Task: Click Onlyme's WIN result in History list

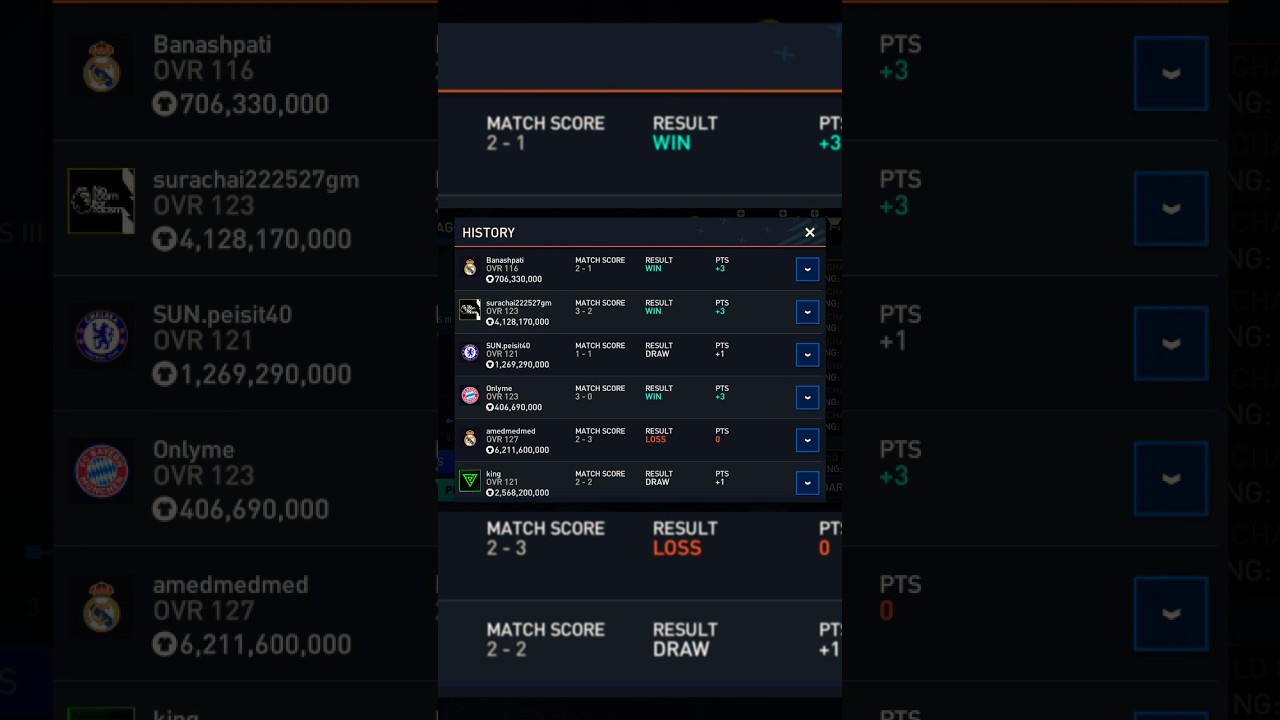Action: tap(653, 397)
